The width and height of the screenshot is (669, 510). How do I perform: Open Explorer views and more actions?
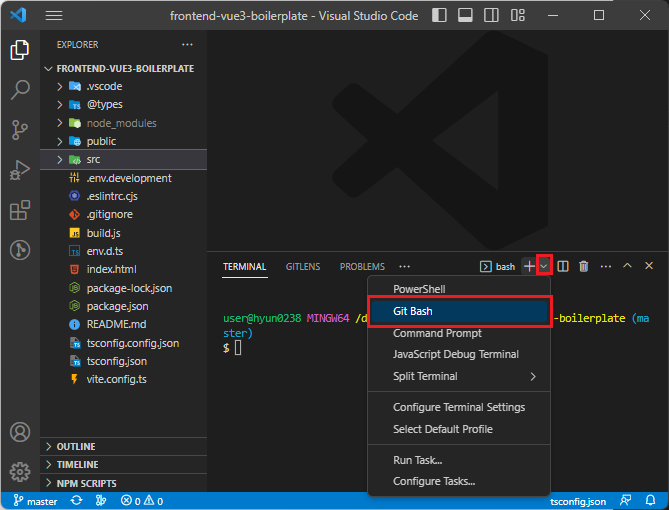pyautogui.click(x=187, y=44)
